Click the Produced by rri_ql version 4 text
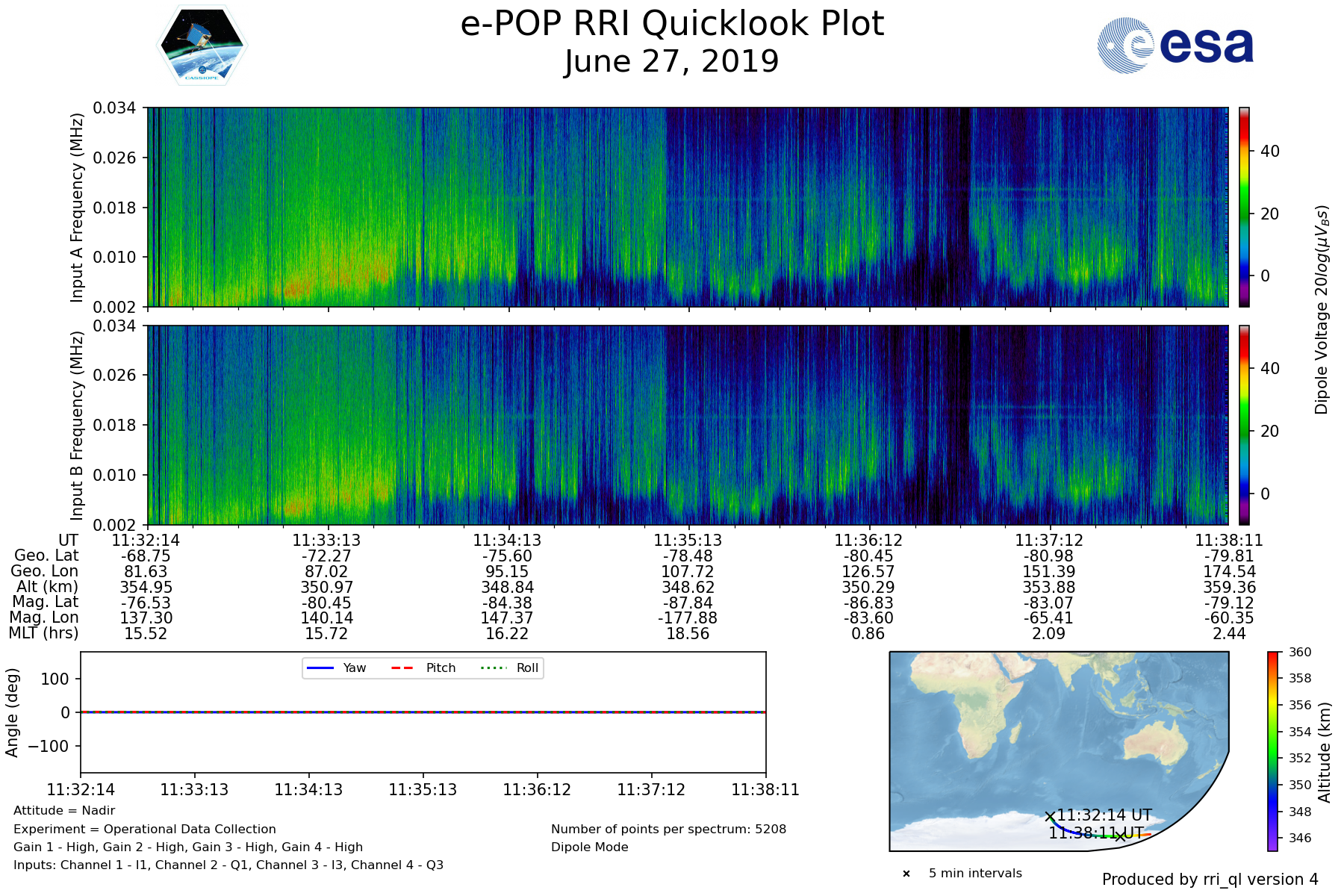 point(1210,880)
